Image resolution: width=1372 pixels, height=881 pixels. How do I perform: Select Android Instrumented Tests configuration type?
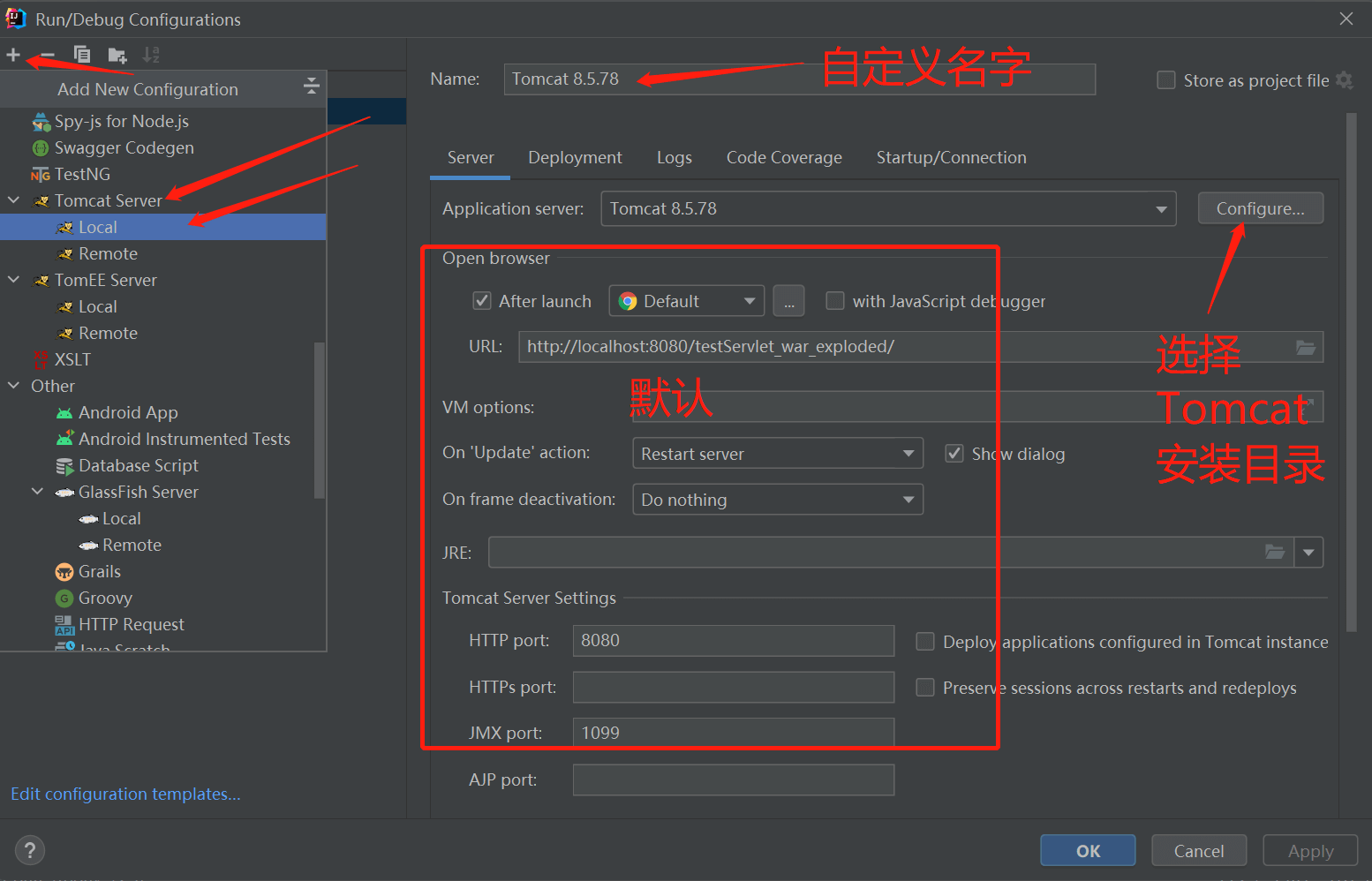[184, 439]
